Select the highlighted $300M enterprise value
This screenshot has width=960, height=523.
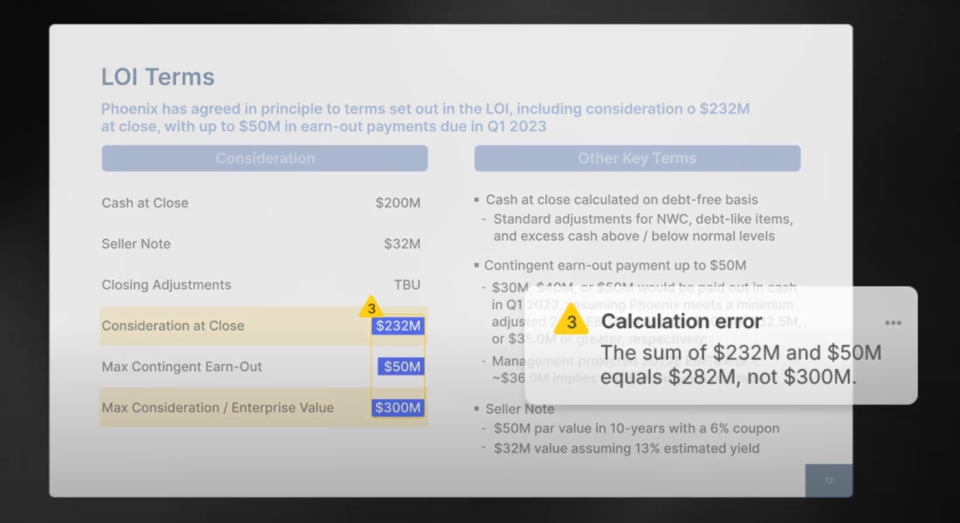[398, 408]
